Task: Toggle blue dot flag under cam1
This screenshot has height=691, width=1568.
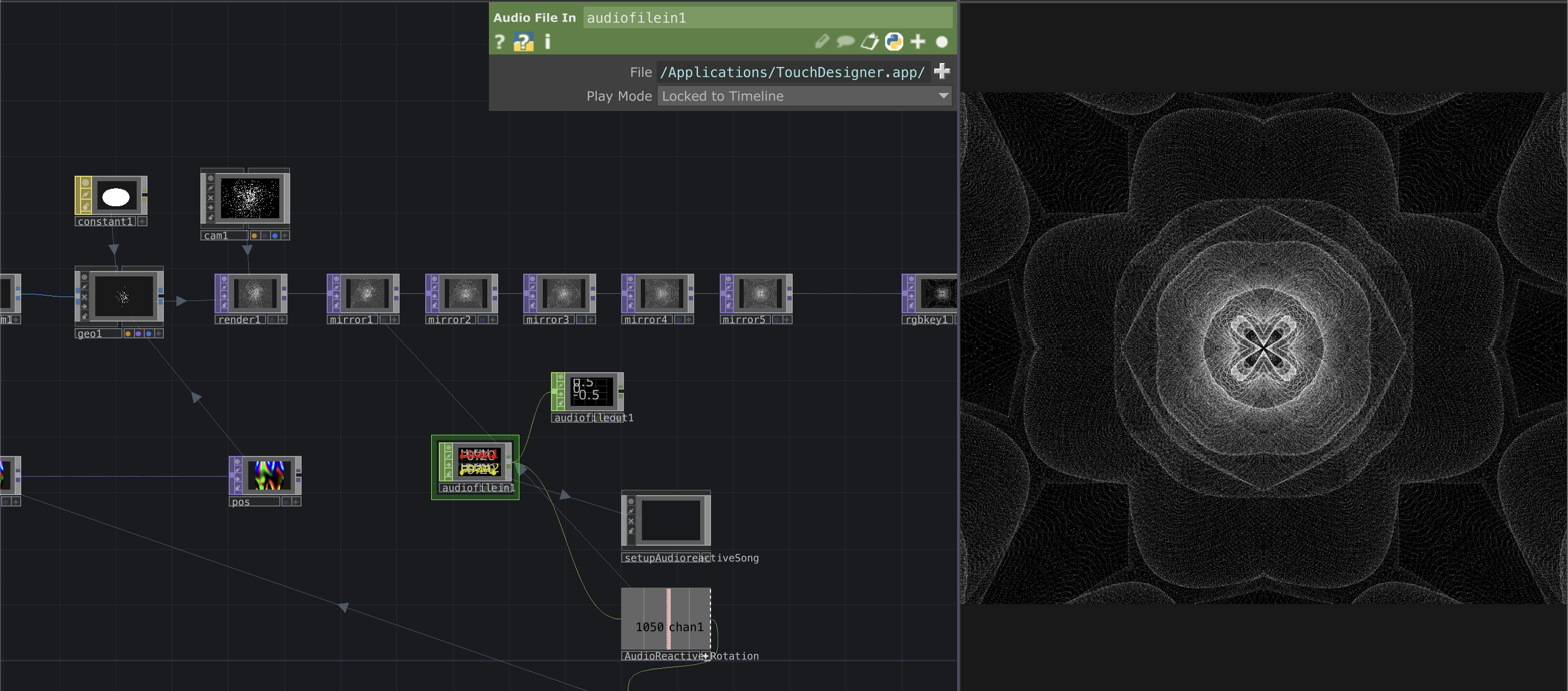Action: coord(274,236)
